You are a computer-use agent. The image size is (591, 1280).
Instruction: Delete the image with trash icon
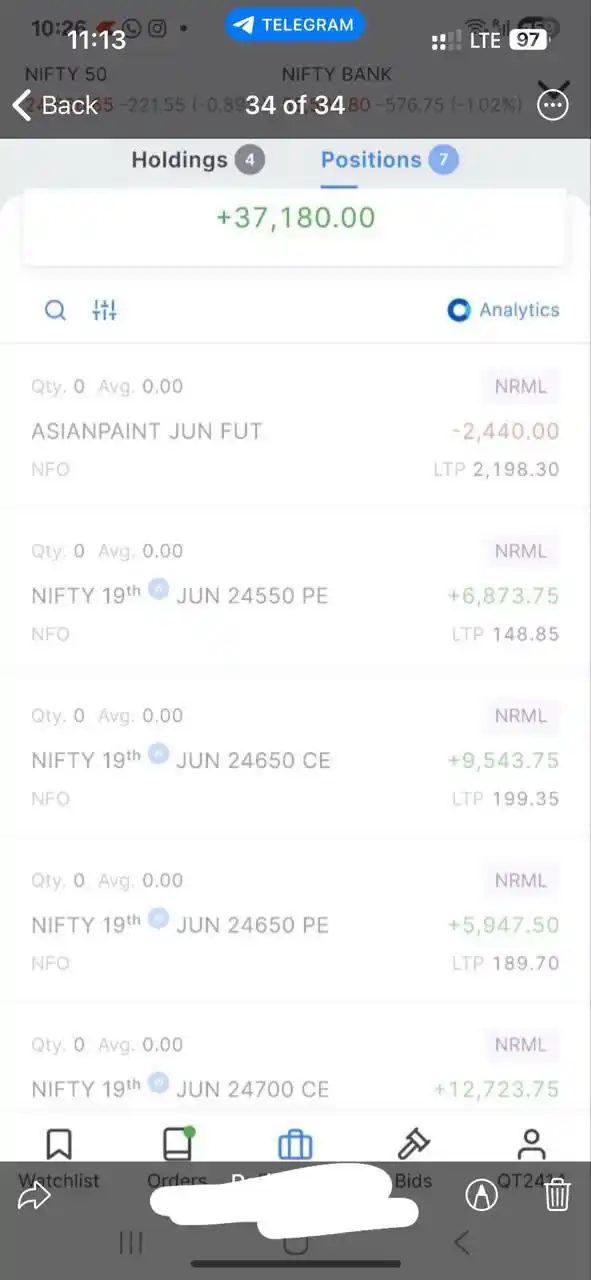point(558,1195)
